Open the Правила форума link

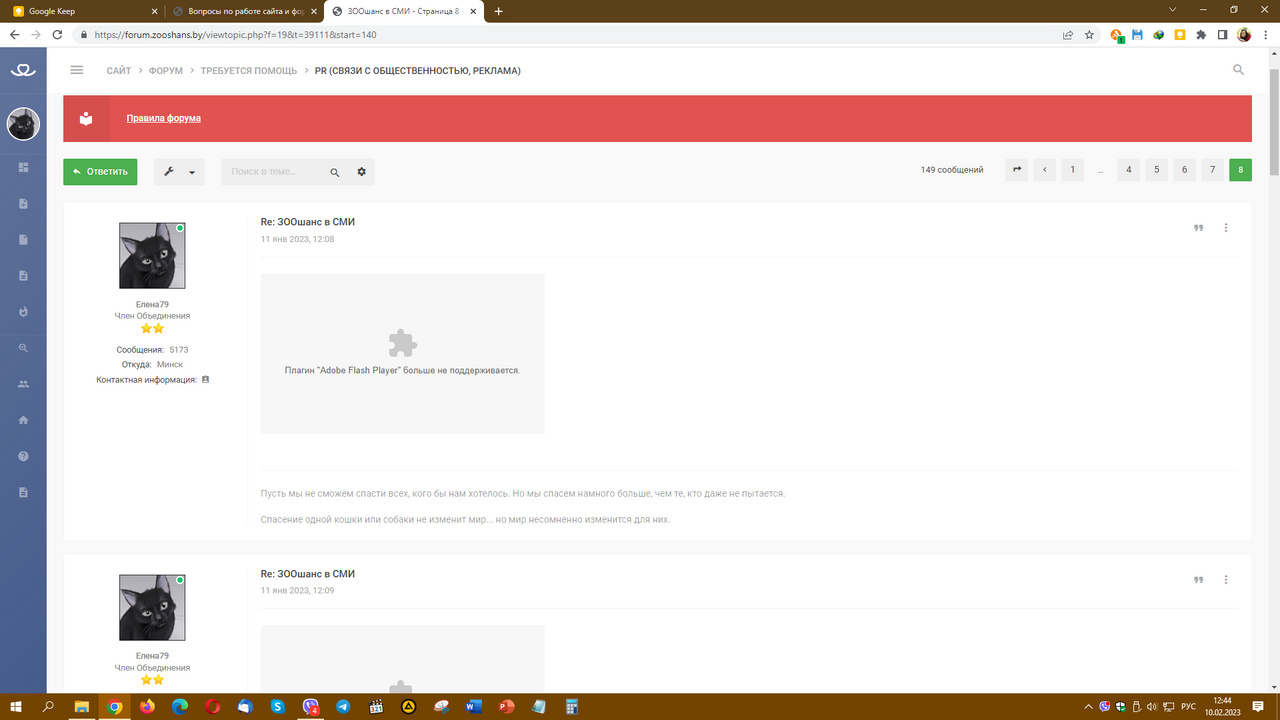pyautogui.click(x=163, y=118)
